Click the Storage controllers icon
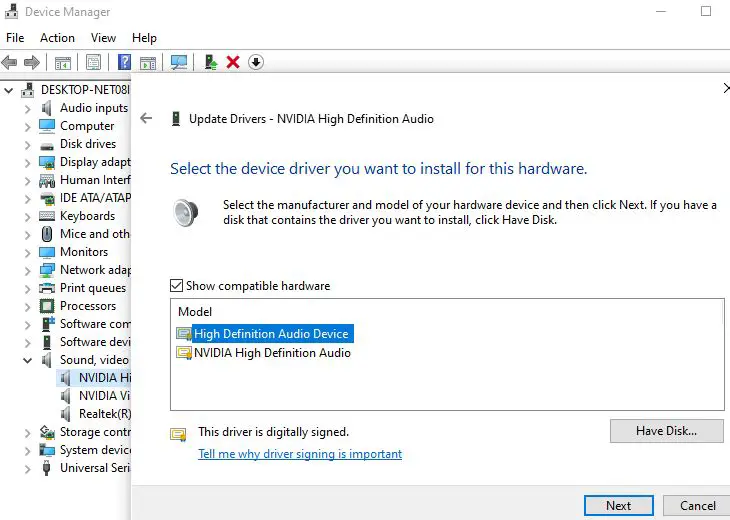The image size is (730, 520). [47, 432]
